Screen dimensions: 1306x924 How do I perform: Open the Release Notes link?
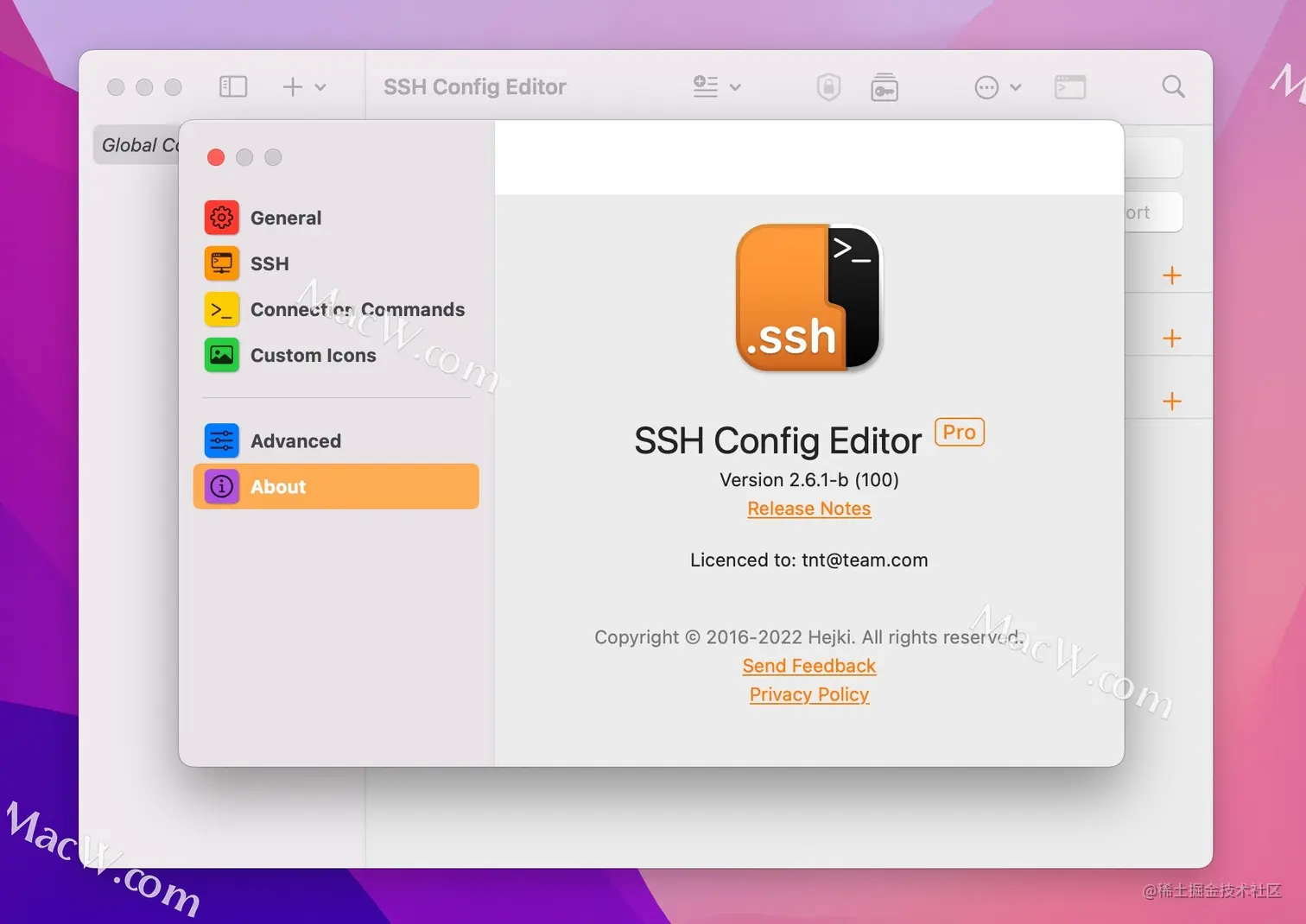coord(809,509)
